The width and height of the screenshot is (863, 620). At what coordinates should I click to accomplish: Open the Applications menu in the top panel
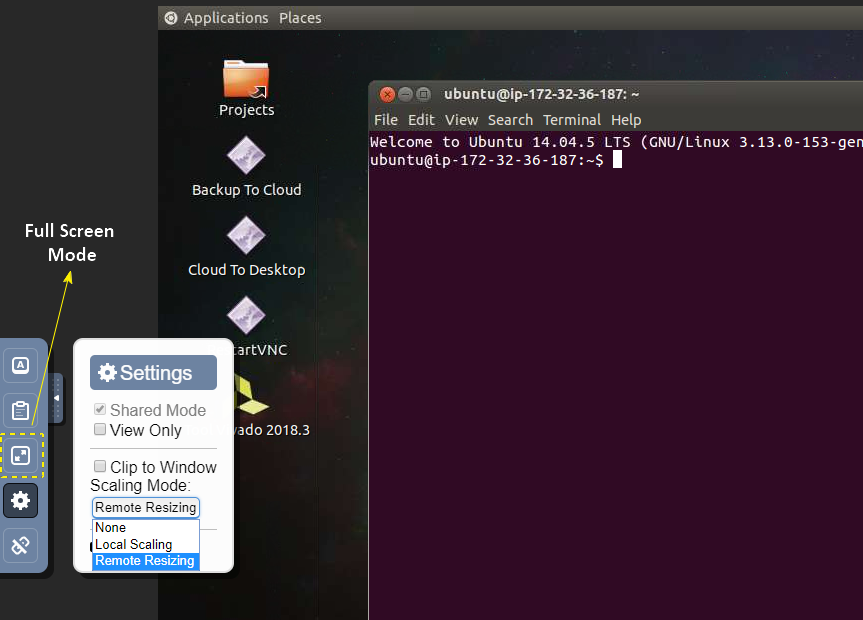(227, 17)
